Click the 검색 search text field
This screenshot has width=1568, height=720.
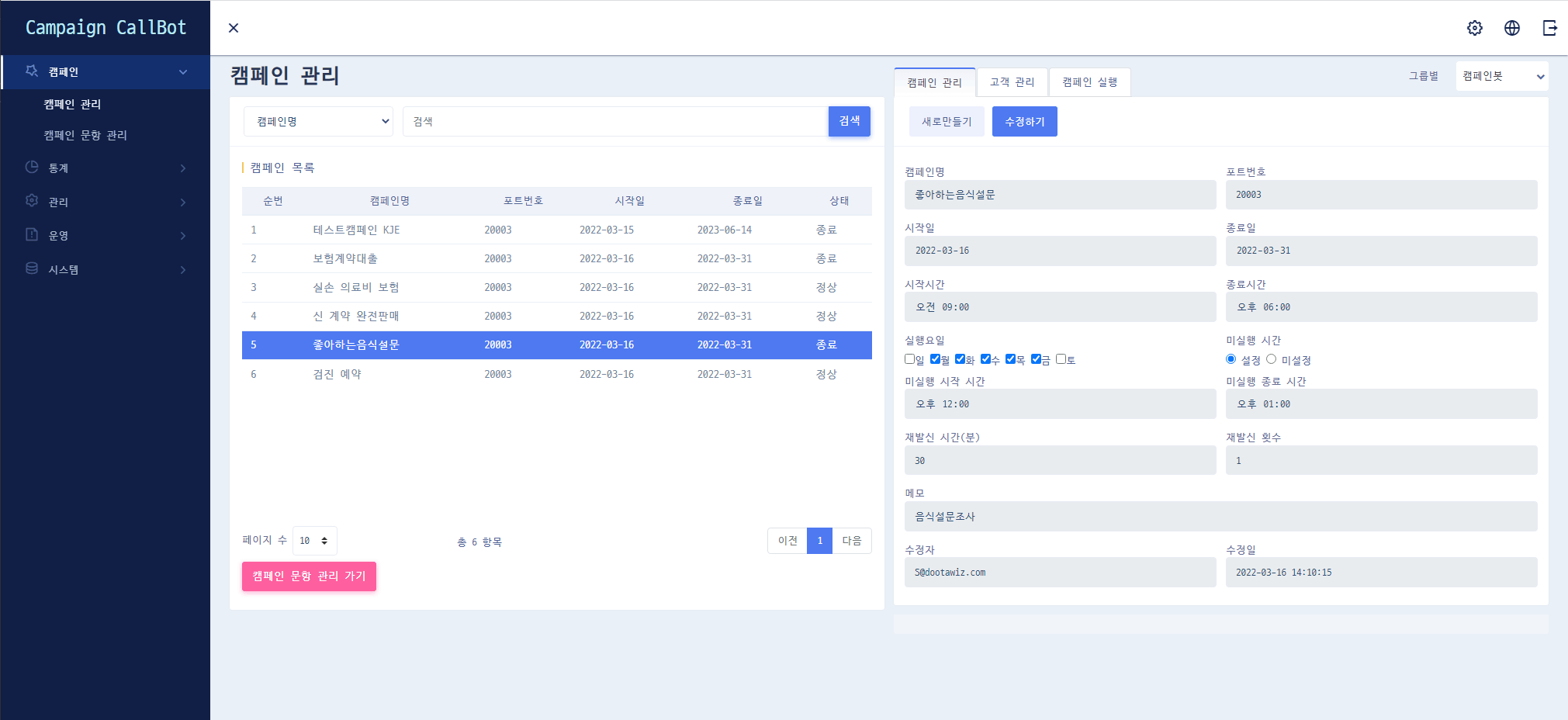[x=614, y=122]
